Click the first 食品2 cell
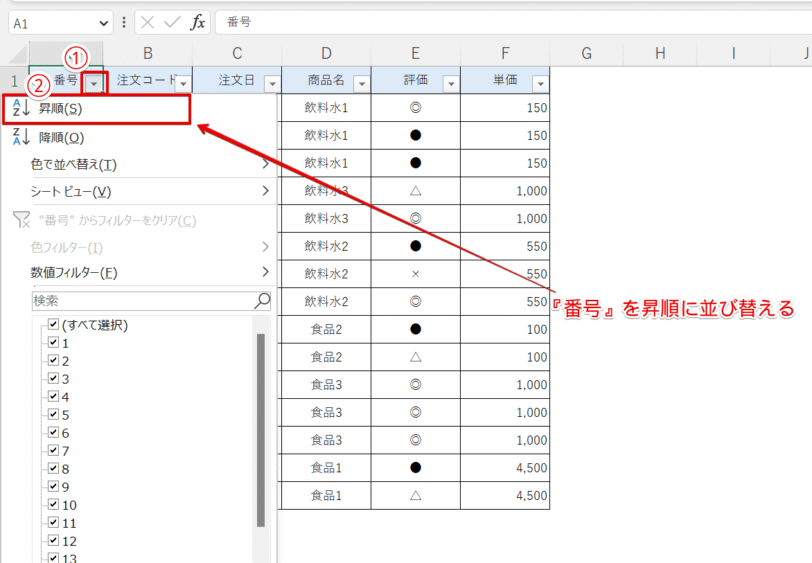Screen dimensions: 812x563 click(x=326, y=329)
